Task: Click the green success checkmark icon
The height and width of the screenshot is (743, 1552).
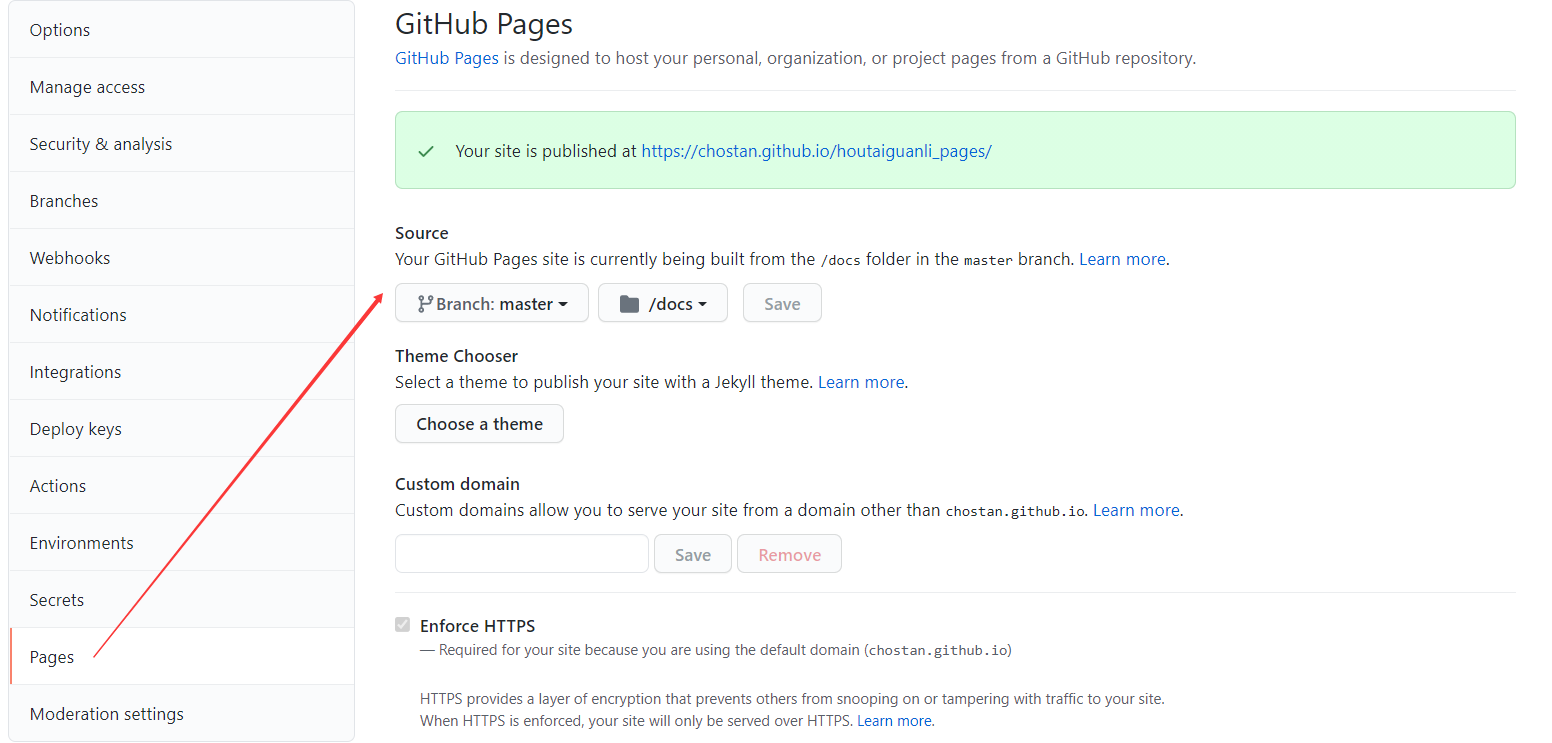Action: pos(427,151)
